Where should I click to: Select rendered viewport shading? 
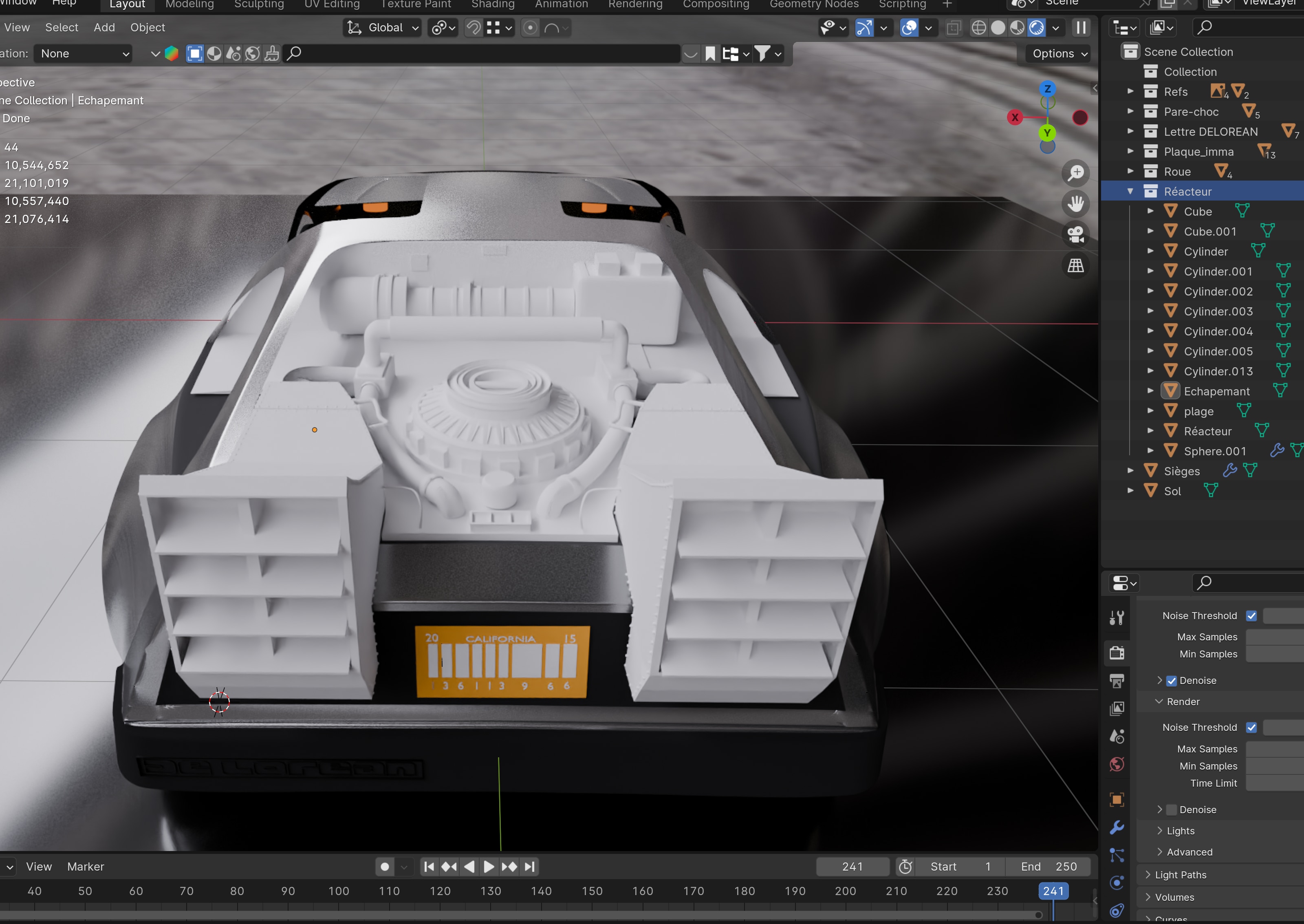(1036, 27)
